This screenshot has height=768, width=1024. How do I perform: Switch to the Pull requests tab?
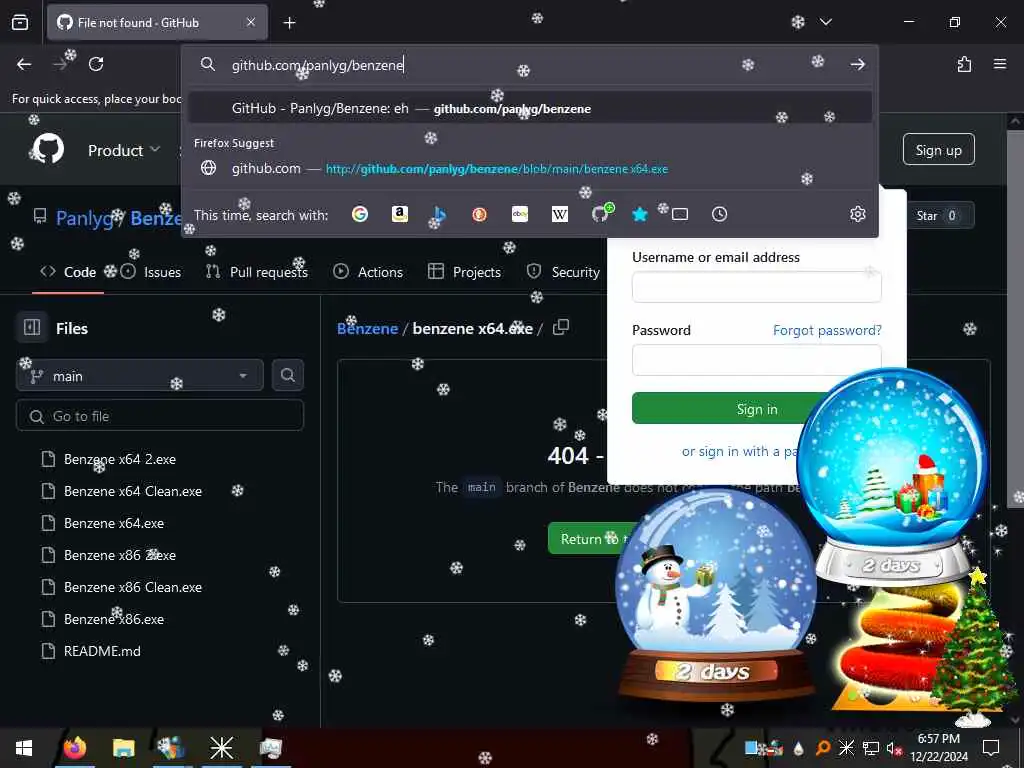[x=257, y=272]
